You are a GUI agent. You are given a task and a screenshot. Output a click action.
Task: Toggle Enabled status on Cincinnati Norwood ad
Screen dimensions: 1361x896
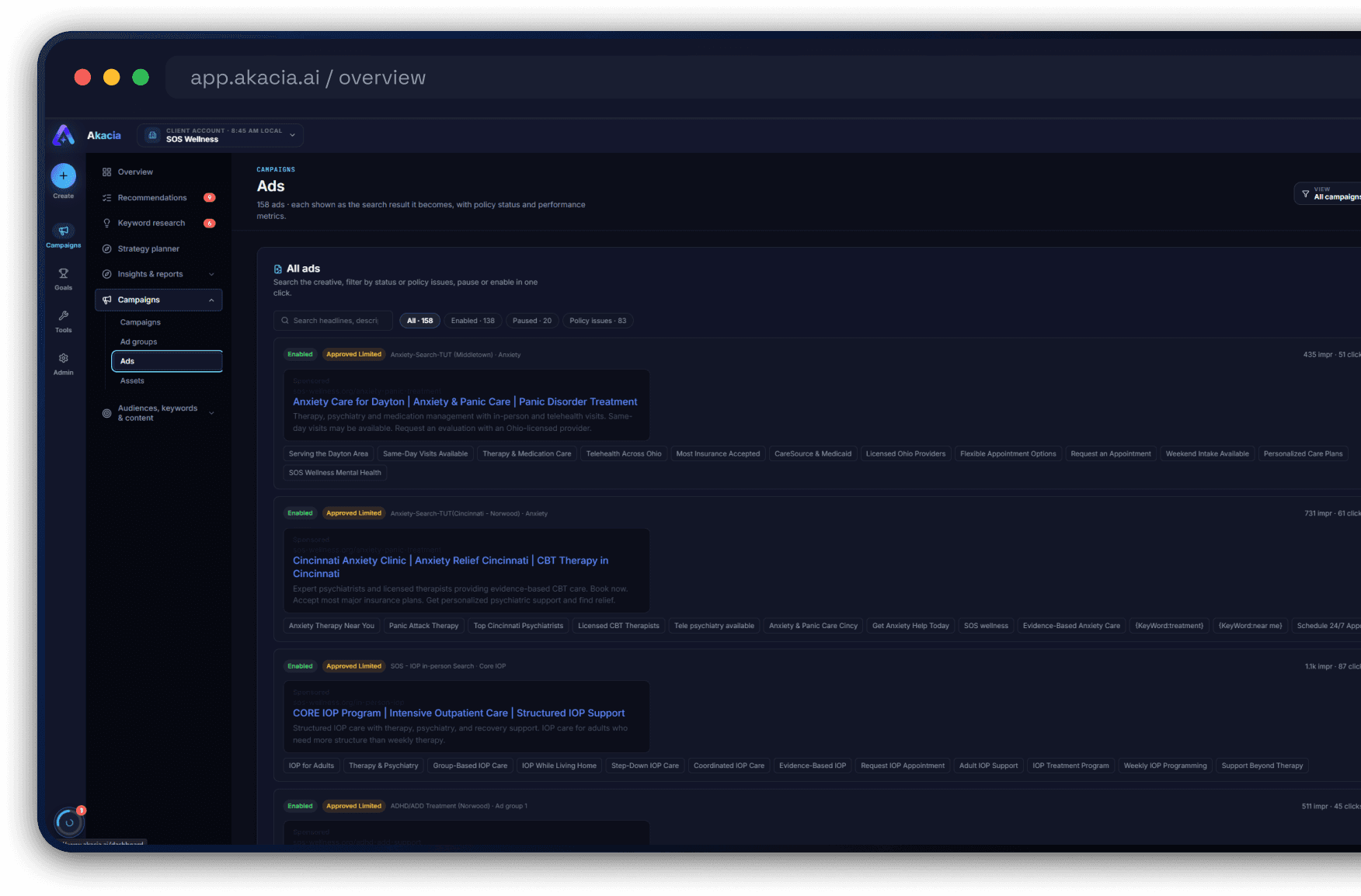300,513
